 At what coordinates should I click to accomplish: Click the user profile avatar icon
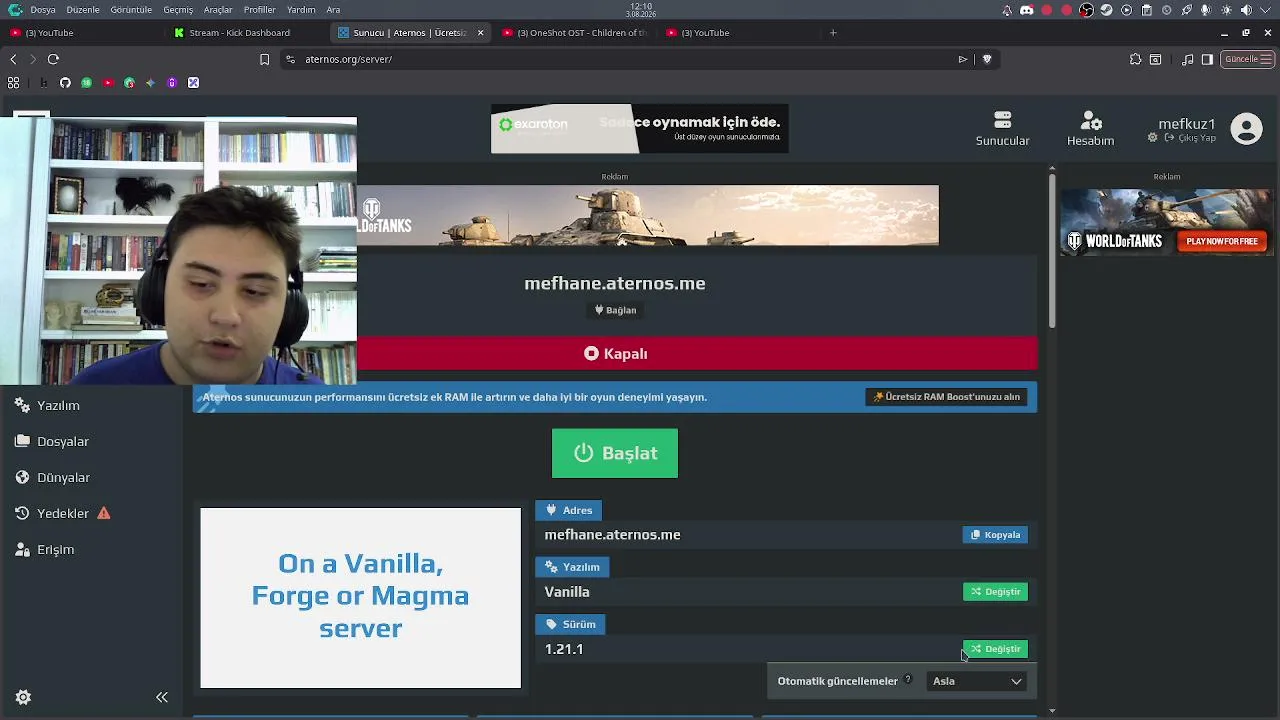coord(1246,129)
